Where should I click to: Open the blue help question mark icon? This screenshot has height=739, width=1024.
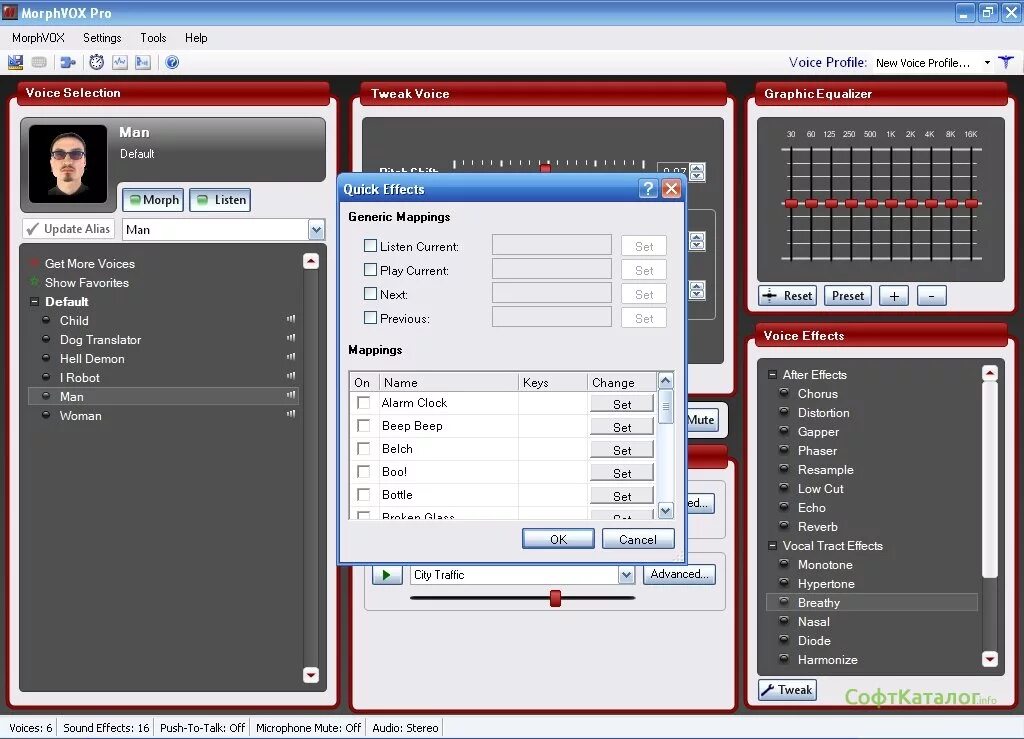pyautogui.click(x=172, y=63)
